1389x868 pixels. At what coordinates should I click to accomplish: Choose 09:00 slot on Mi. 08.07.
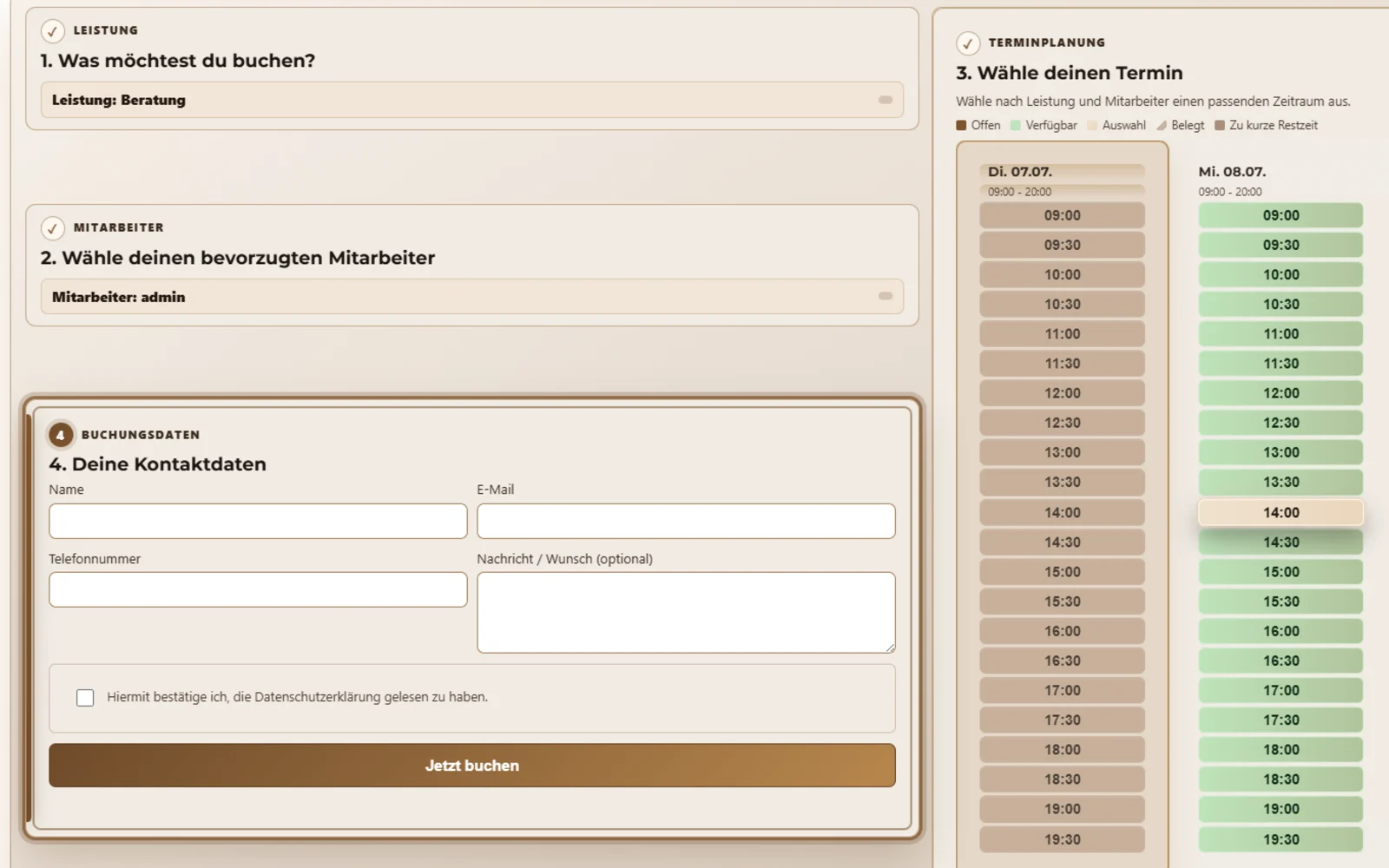1280,215
